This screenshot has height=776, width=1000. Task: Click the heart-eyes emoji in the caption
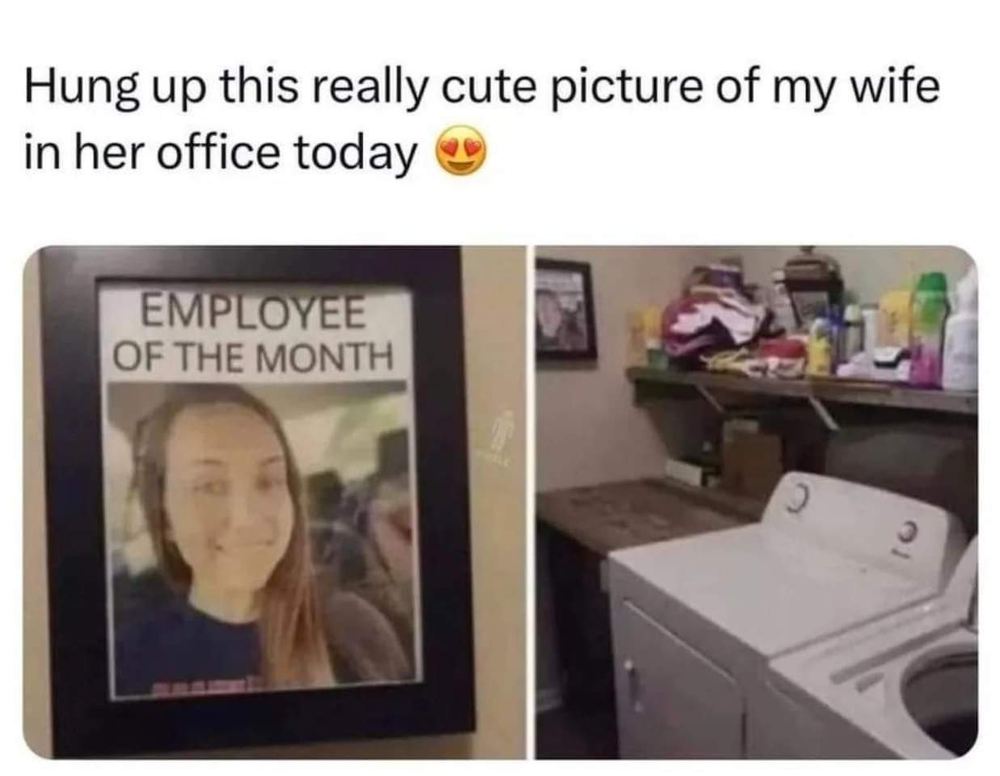[460, 151]
